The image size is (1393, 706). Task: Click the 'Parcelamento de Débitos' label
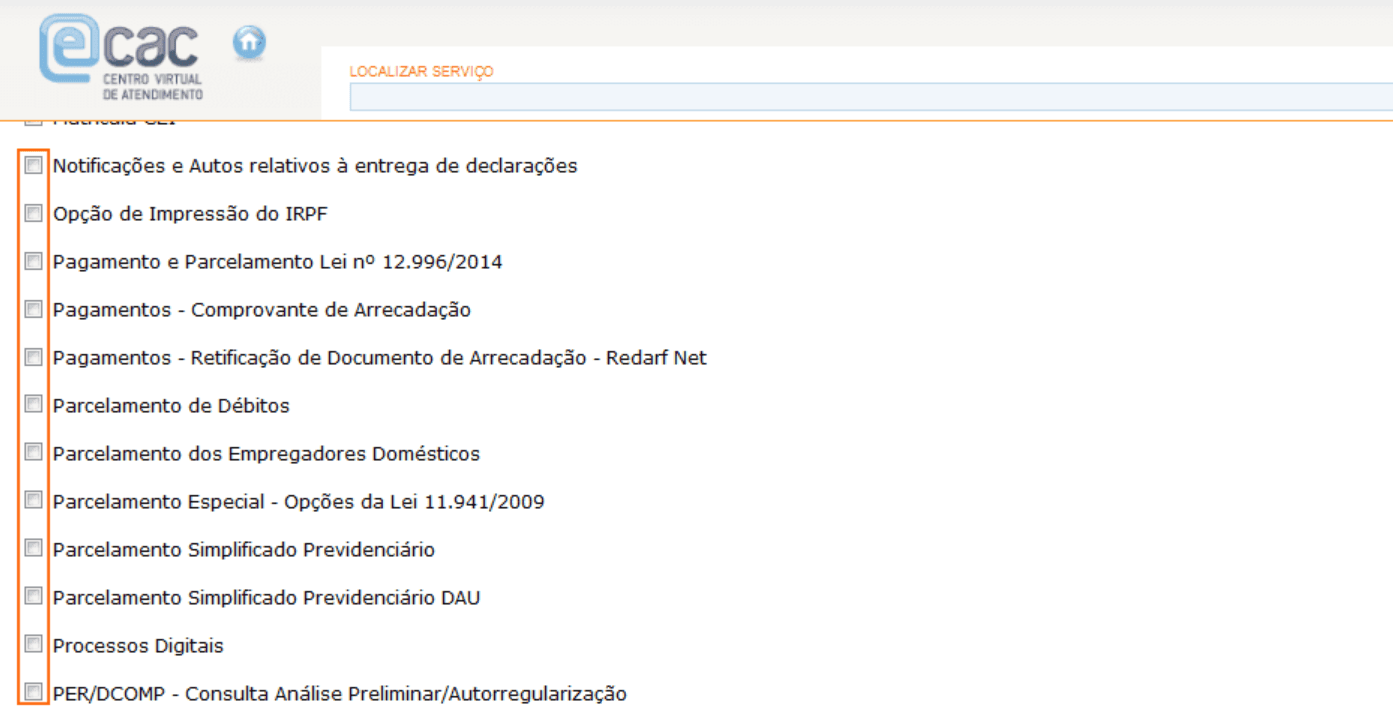coord(171,406)
